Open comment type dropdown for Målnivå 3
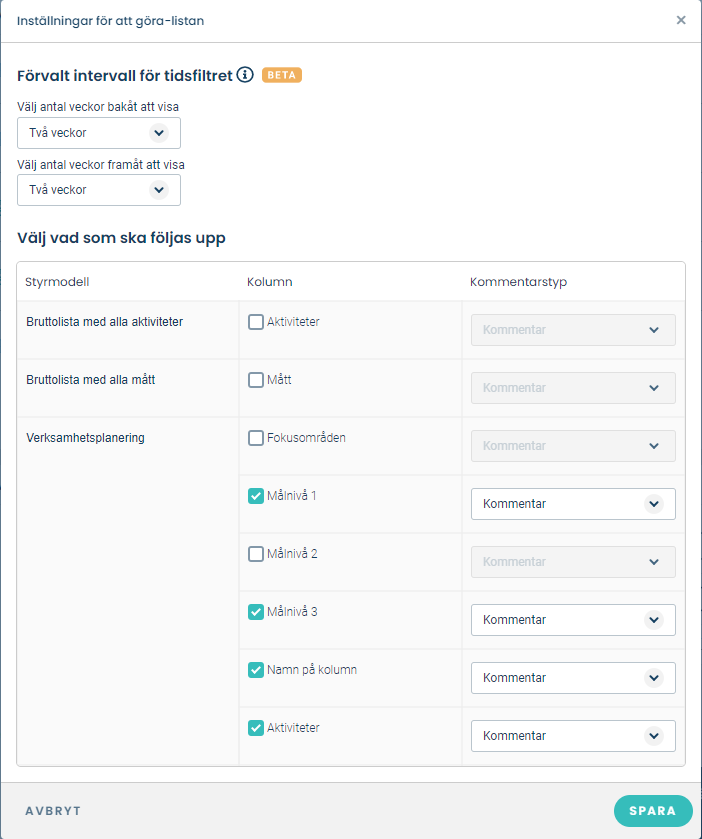This screenshot has height=839, width=702. coord(573,620)
